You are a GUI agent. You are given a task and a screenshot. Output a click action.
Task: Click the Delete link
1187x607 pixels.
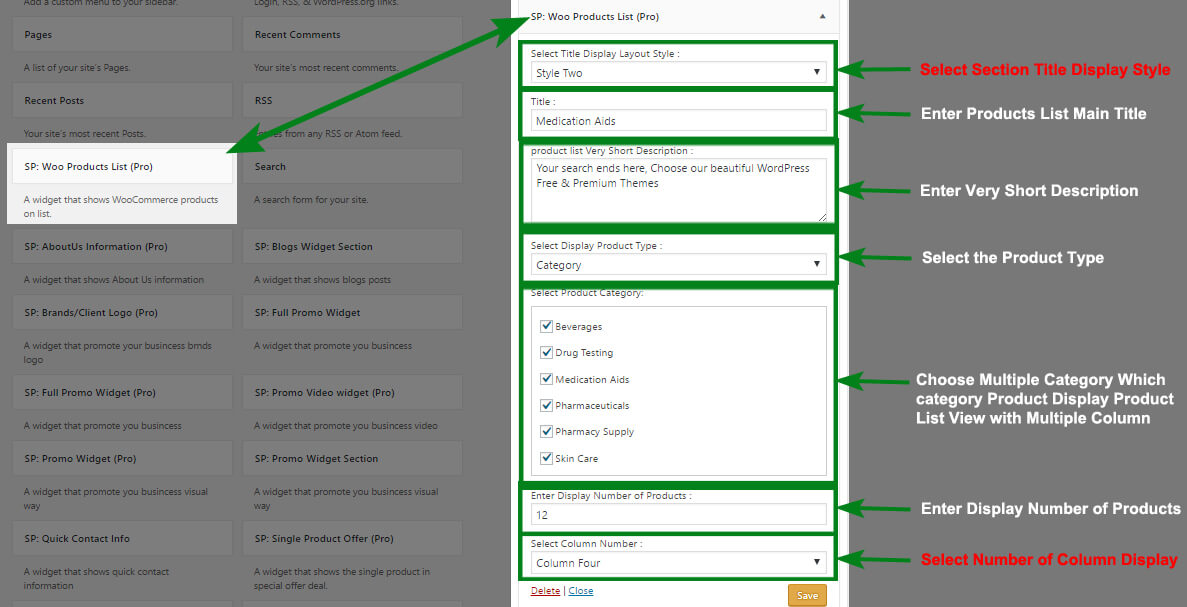pyautogui.click(x=545, y=590)
